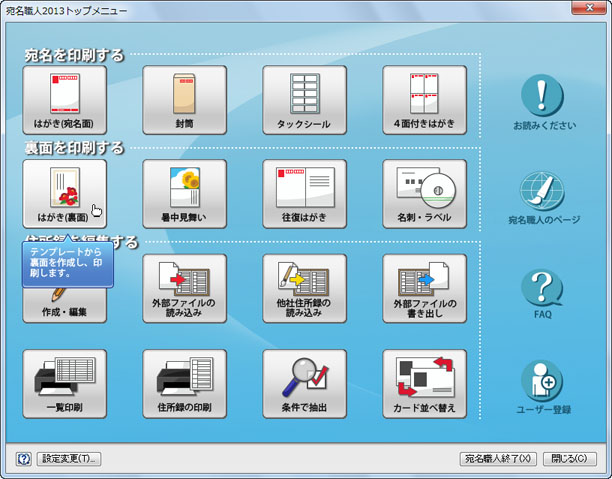Image resolution: width=612 pixels, height=479 pixels.
Task: Open タックシール label sheet printing
Action: (x=304, y=100)
